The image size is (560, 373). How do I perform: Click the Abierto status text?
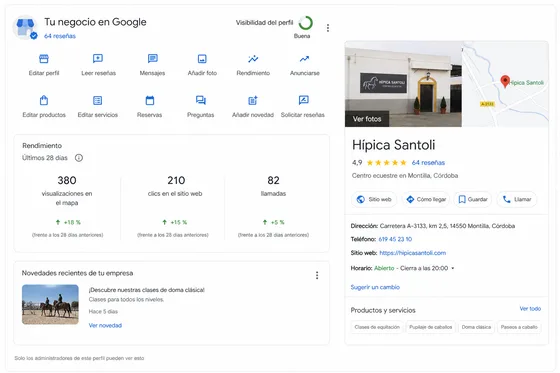click(384, 268)
